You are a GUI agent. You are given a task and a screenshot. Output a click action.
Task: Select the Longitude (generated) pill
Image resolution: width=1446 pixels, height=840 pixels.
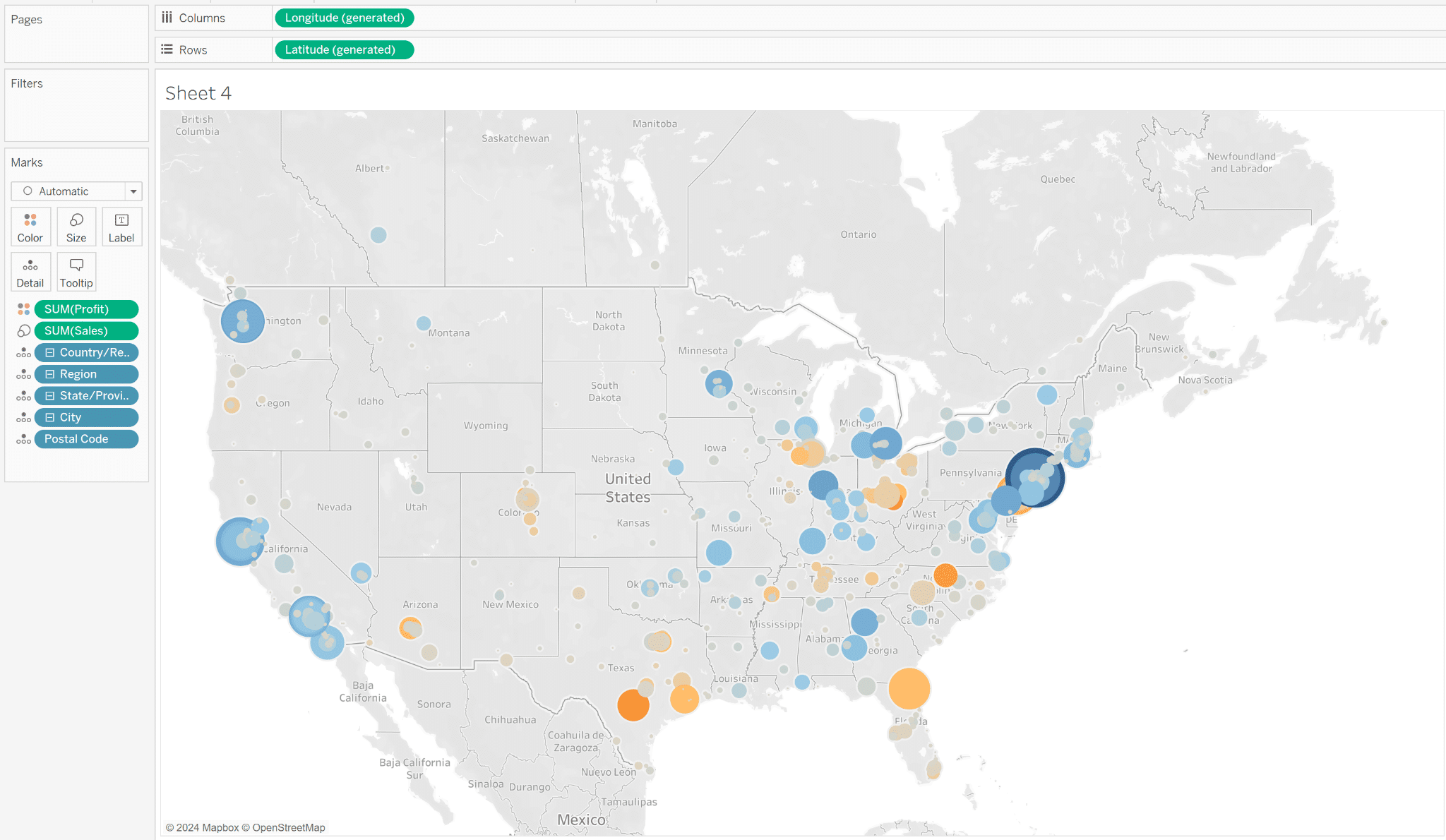(344, 18)
